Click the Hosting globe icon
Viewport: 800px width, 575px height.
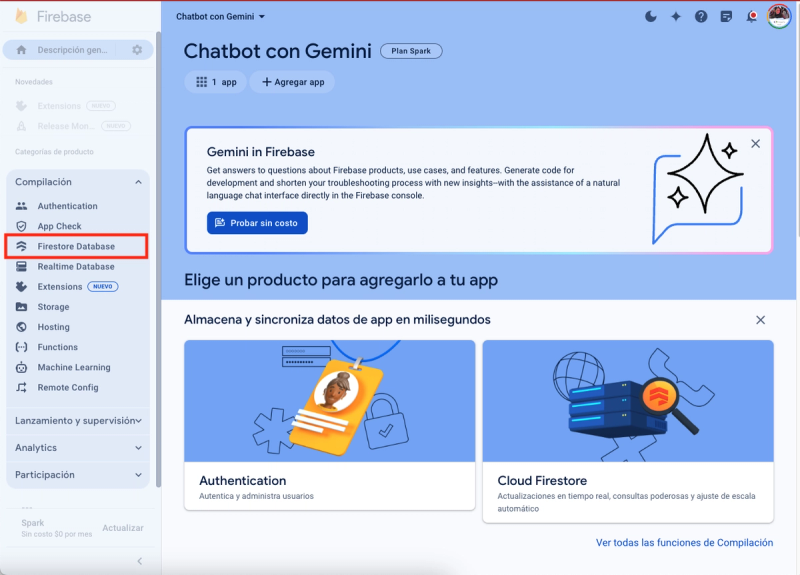pyautogui.click(x=21, y=327)
